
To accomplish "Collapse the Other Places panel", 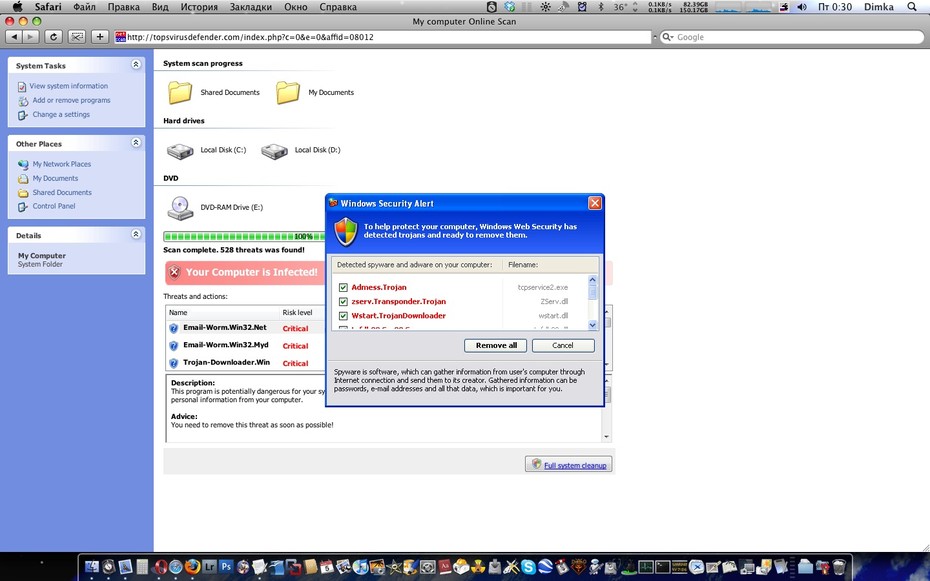I will (136, 142).
